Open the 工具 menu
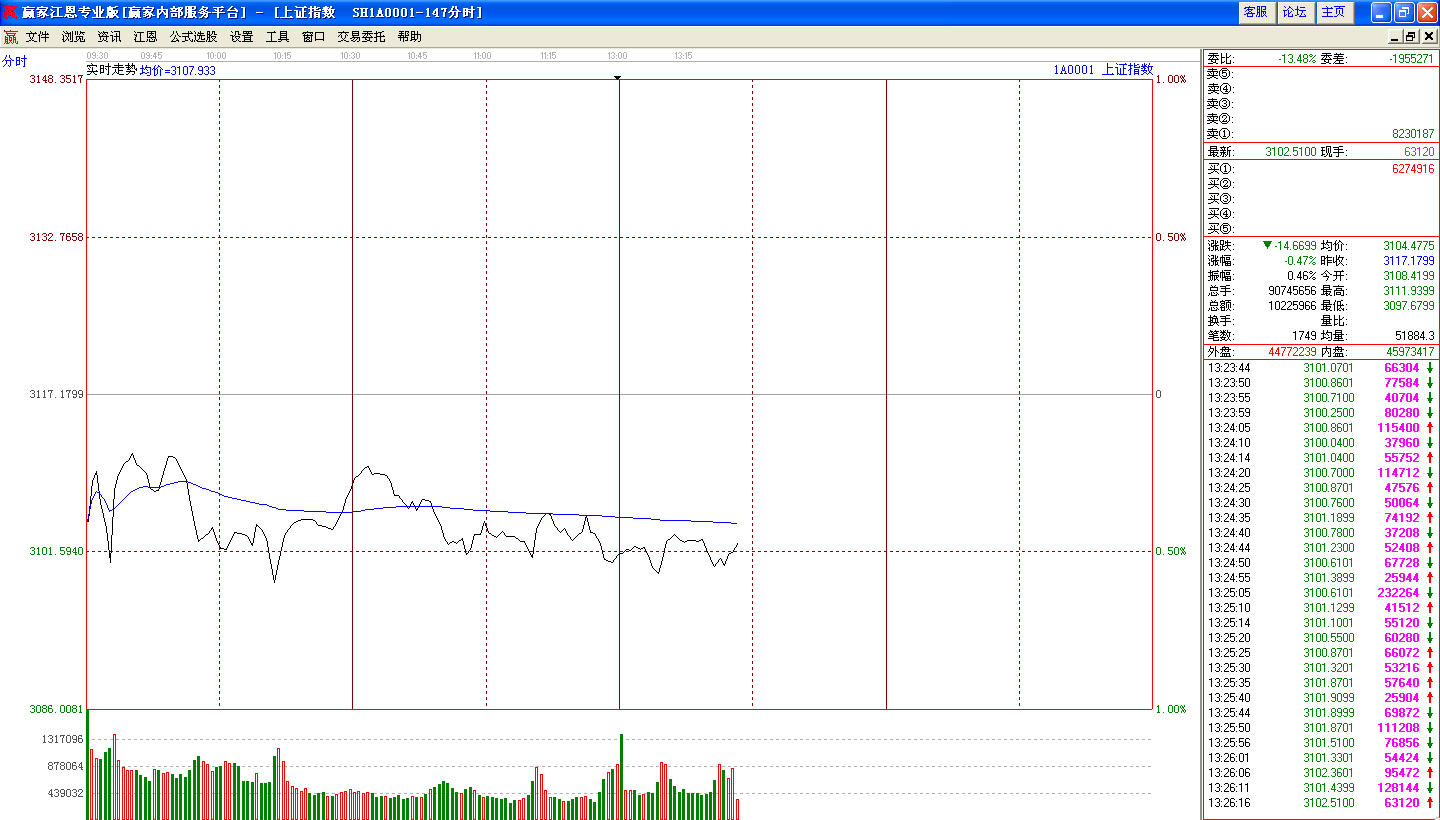 coord(277,37)
